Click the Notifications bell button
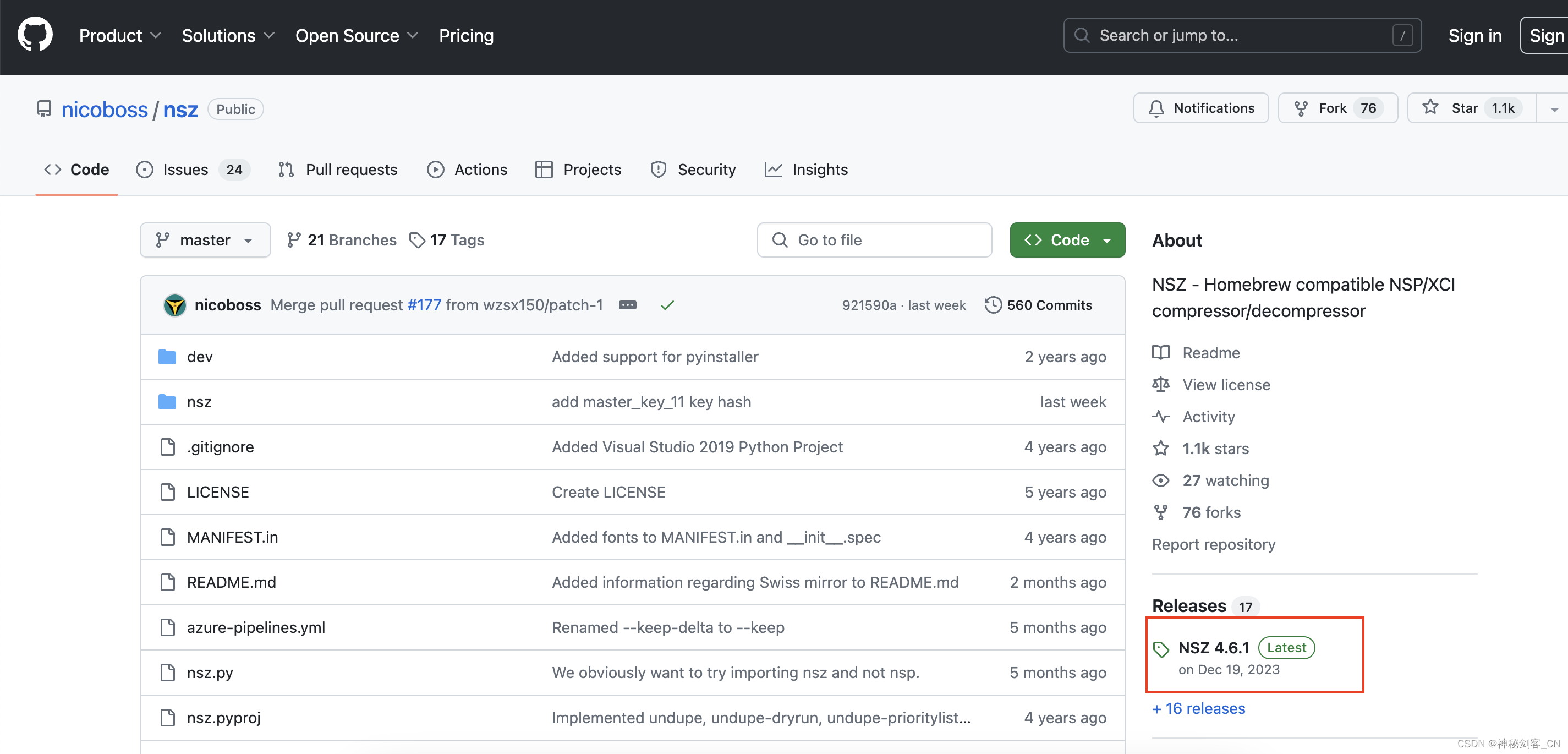Image resolution: width=1568 pixels, height=754 pixels. [1201, 108]
